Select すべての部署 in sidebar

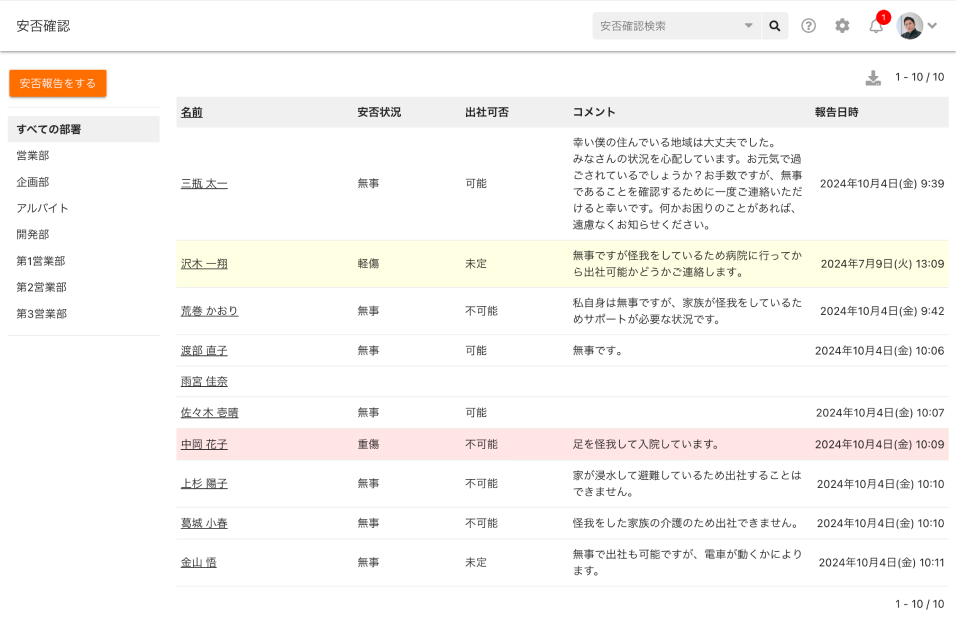(x=84, y=129)
